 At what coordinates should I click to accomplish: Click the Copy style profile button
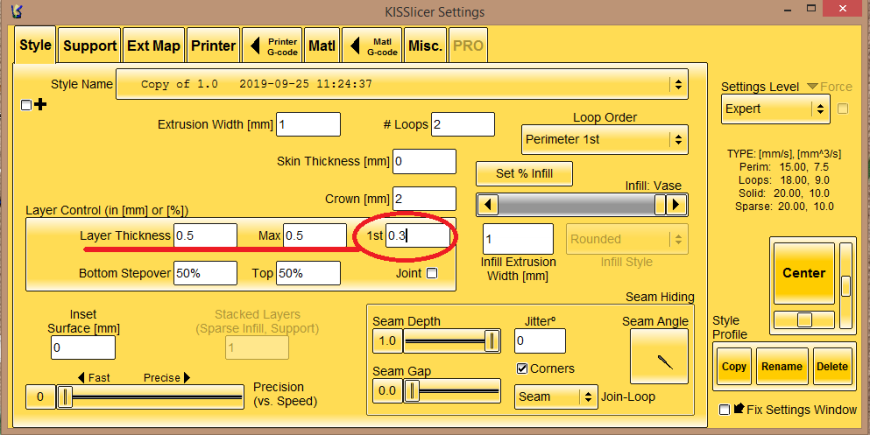[734, 366]
